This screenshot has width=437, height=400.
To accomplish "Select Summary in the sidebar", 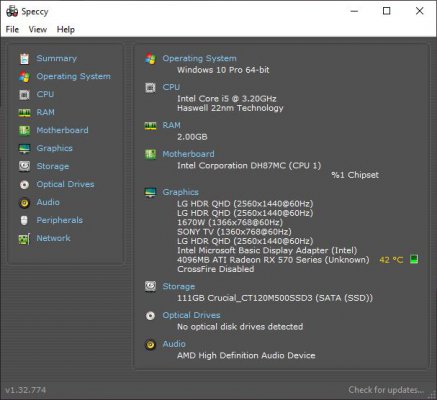I will (57, 59).
